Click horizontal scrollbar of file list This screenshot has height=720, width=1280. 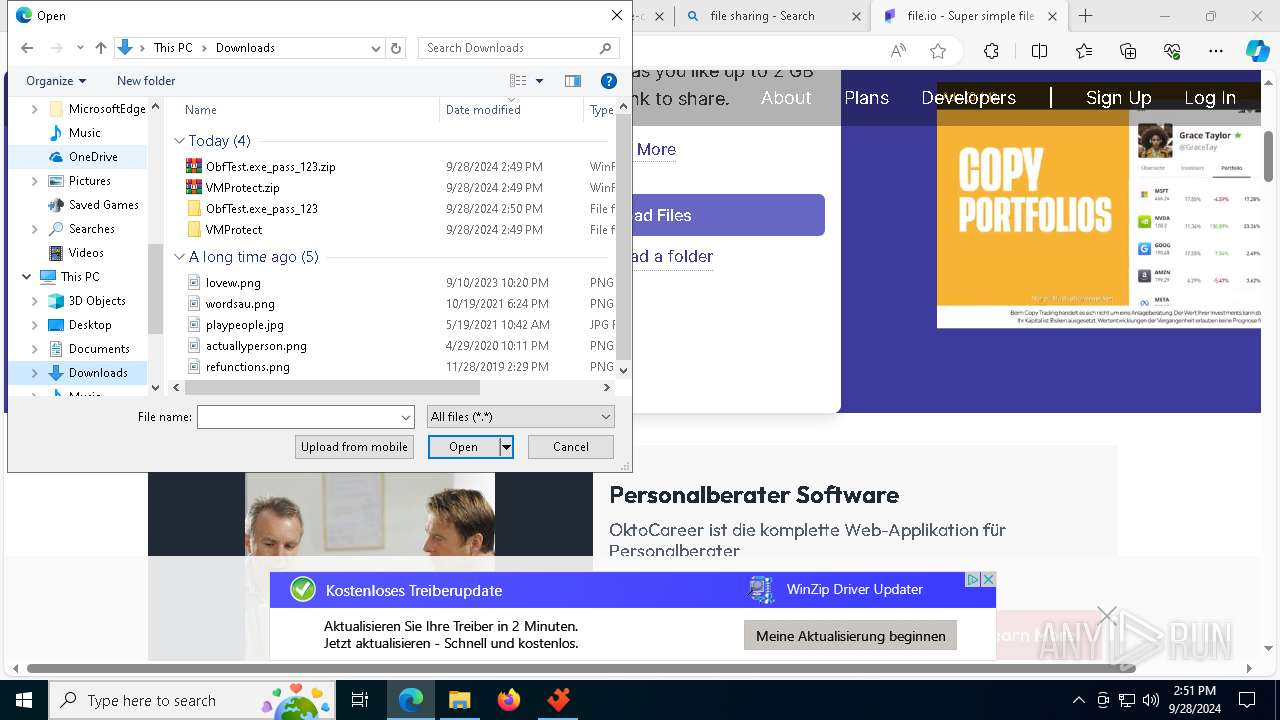(x=331, y=387)
